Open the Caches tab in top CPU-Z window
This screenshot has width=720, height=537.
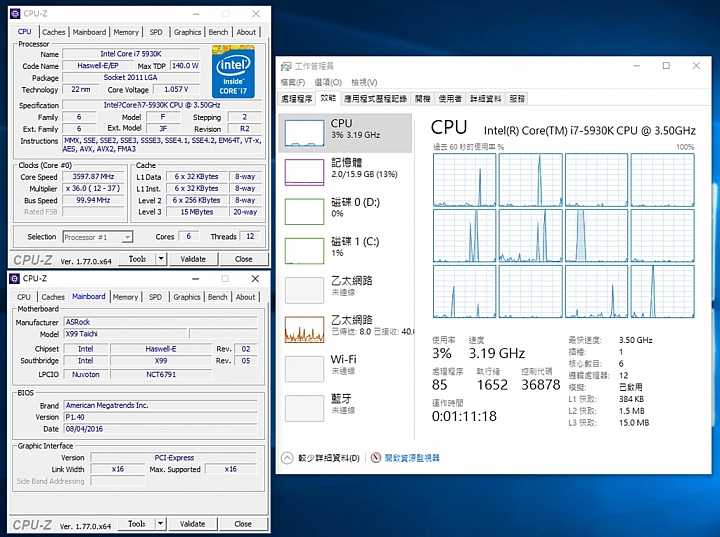53,32
